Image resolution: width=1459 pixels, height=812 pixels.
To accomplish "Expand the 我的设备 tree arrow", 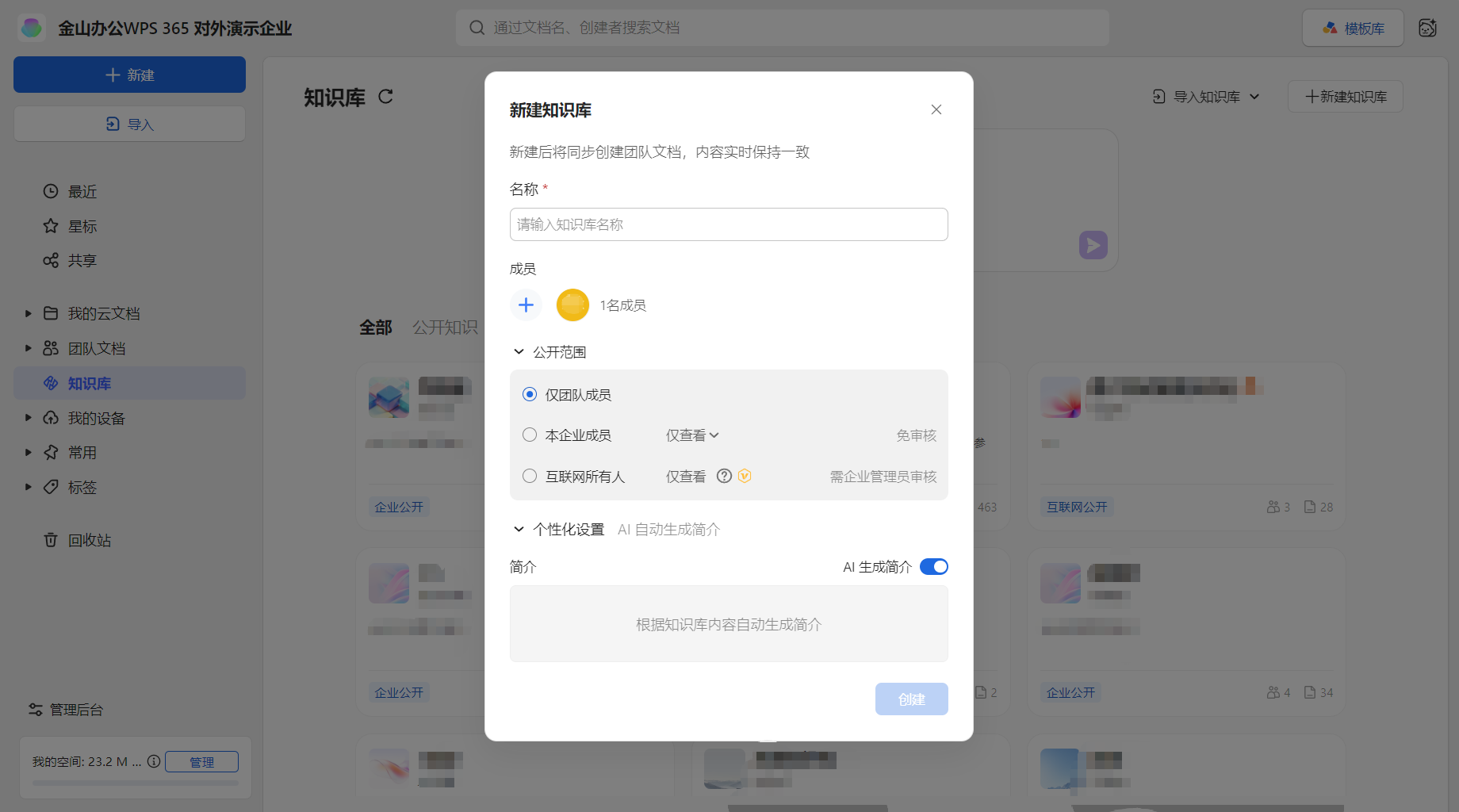I will coord(28,418).
